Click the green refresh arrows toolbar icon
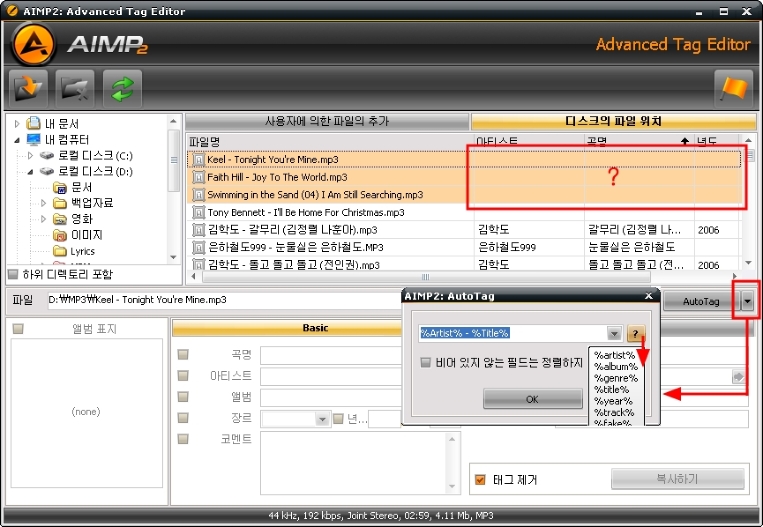Screen dimensions: 763x527 pyautogui.click(x=123, y=89)
